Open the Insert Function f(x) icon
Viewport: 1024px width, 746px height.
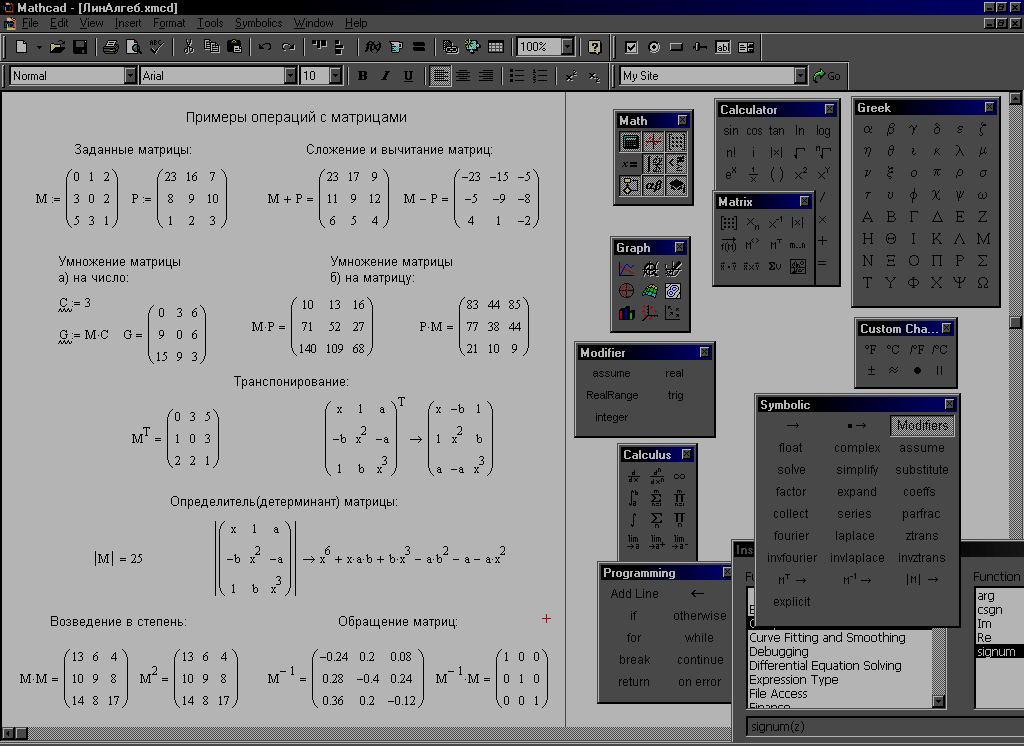pyautogui.click(x=372, y=47)
